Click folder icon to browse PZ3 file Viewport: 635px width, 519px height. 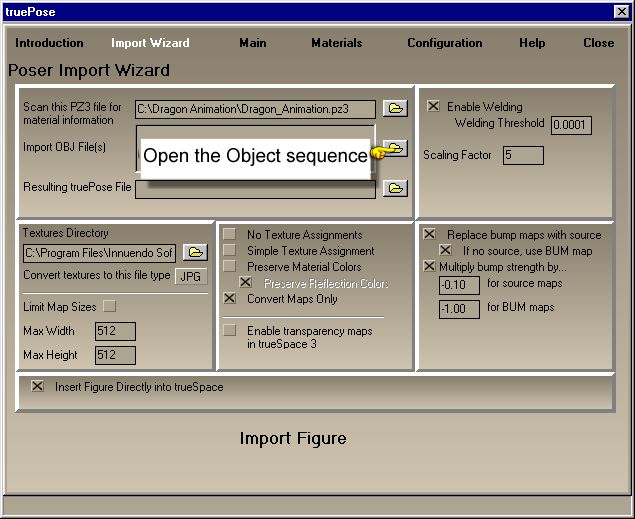click(x=395, y=108)
